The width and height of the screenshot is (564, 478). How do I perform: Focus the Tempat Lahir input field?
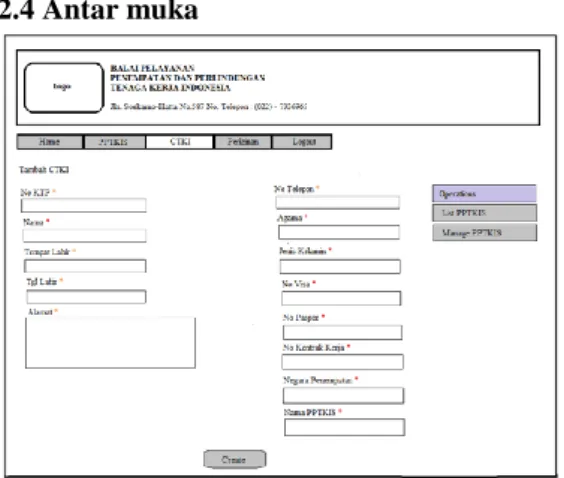(x=85, y=266)
